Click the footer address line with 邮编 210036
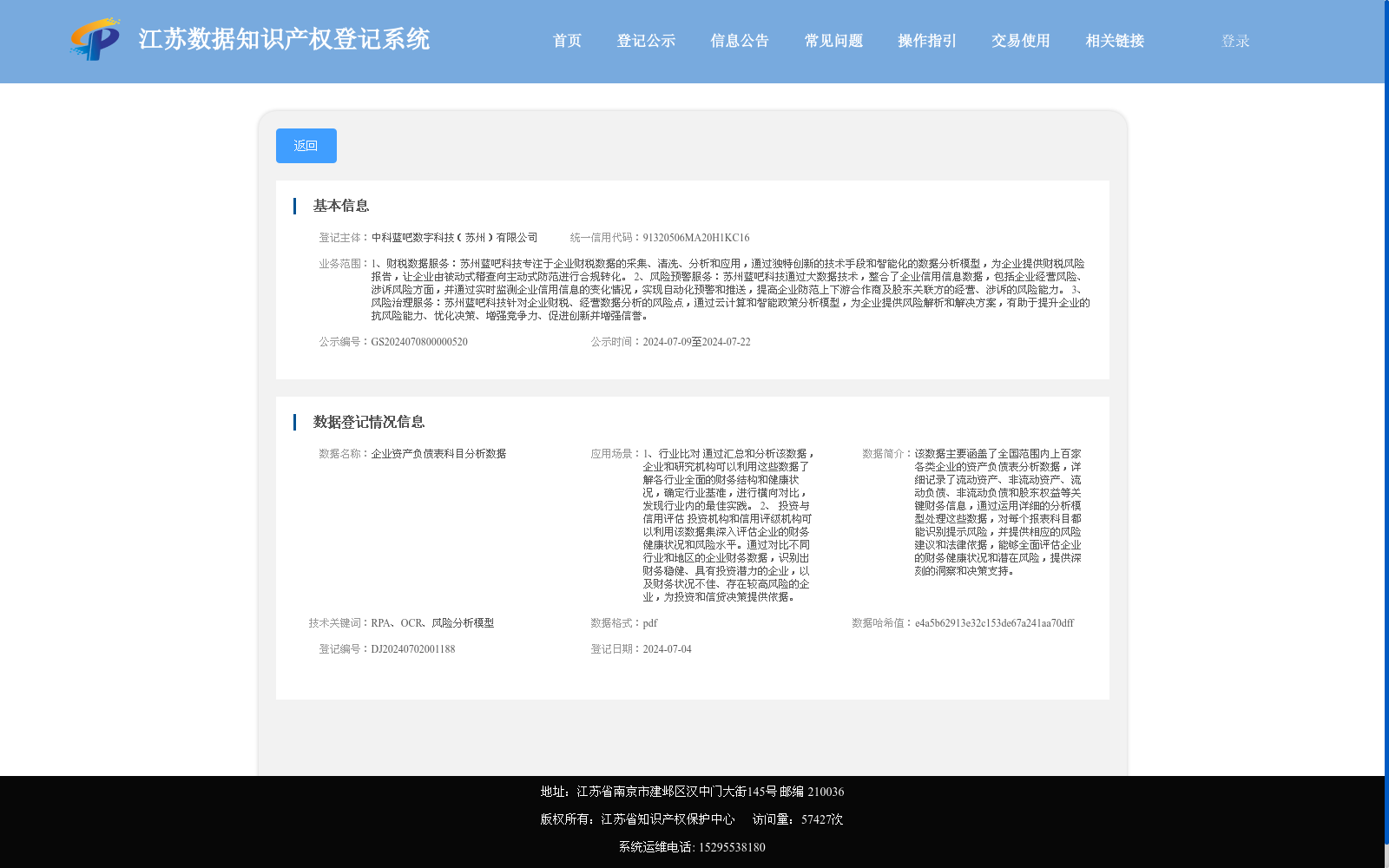This screenshot has height=868, width=1389. point(692,792)
